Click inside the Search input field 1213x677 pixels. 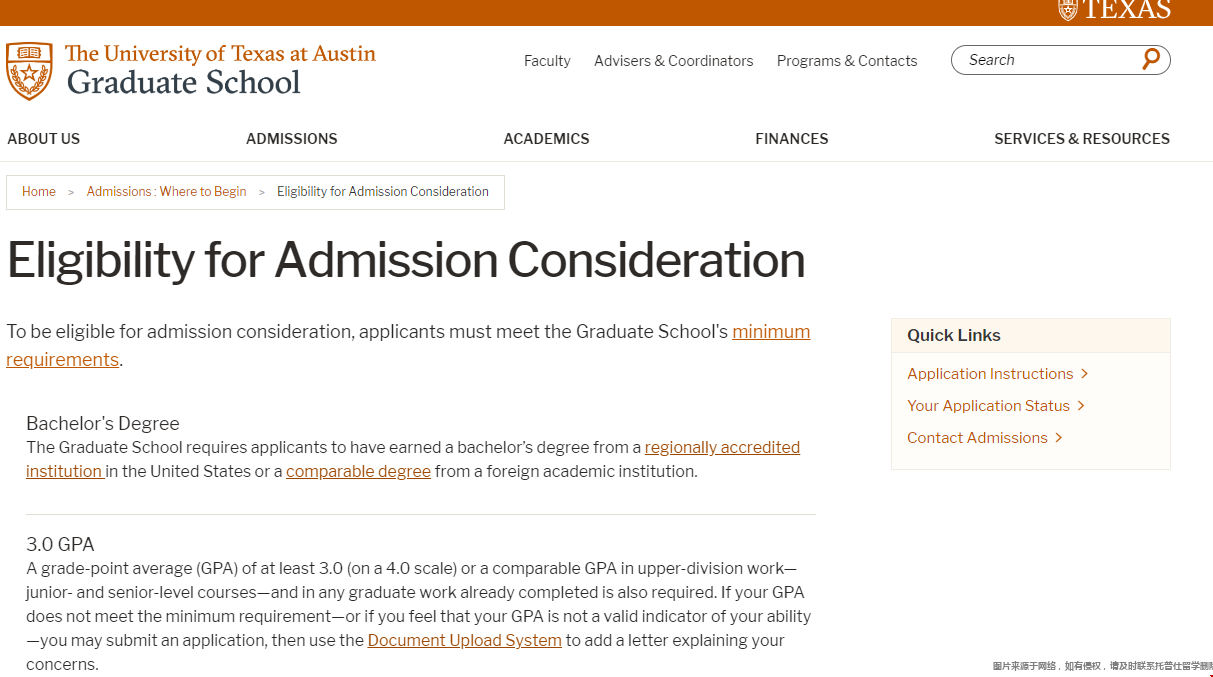click(1050, 60)
